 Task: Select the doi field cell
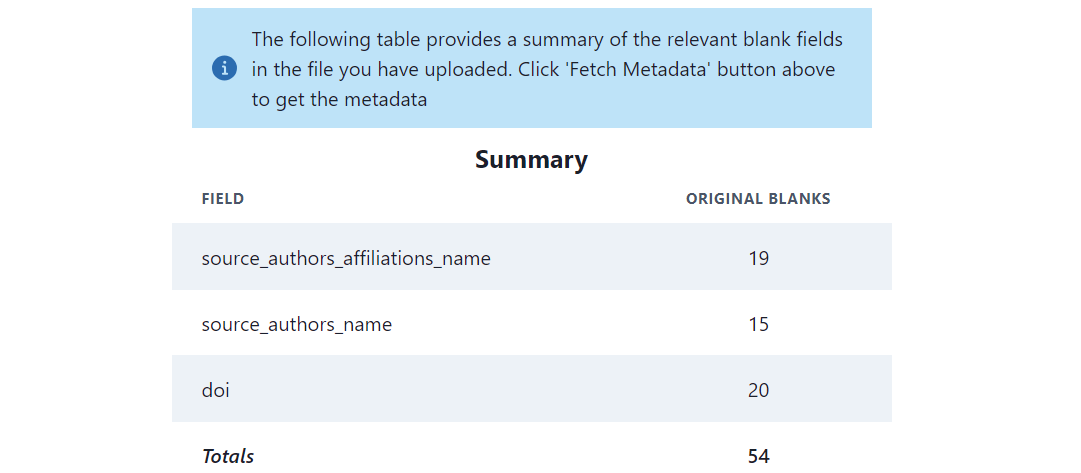tap(216, 390)
